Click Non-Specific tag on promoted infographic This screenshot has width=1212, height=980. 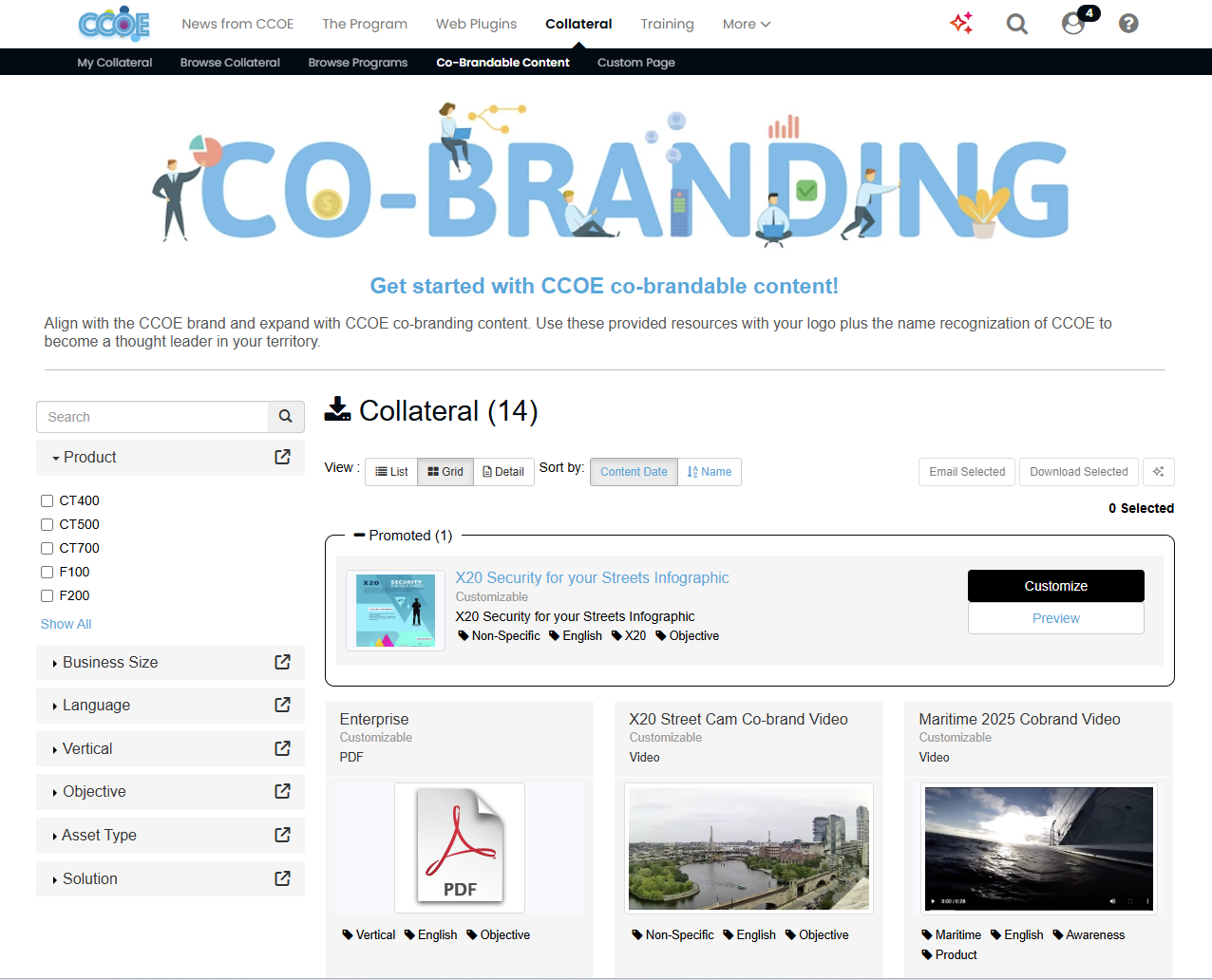500,636
